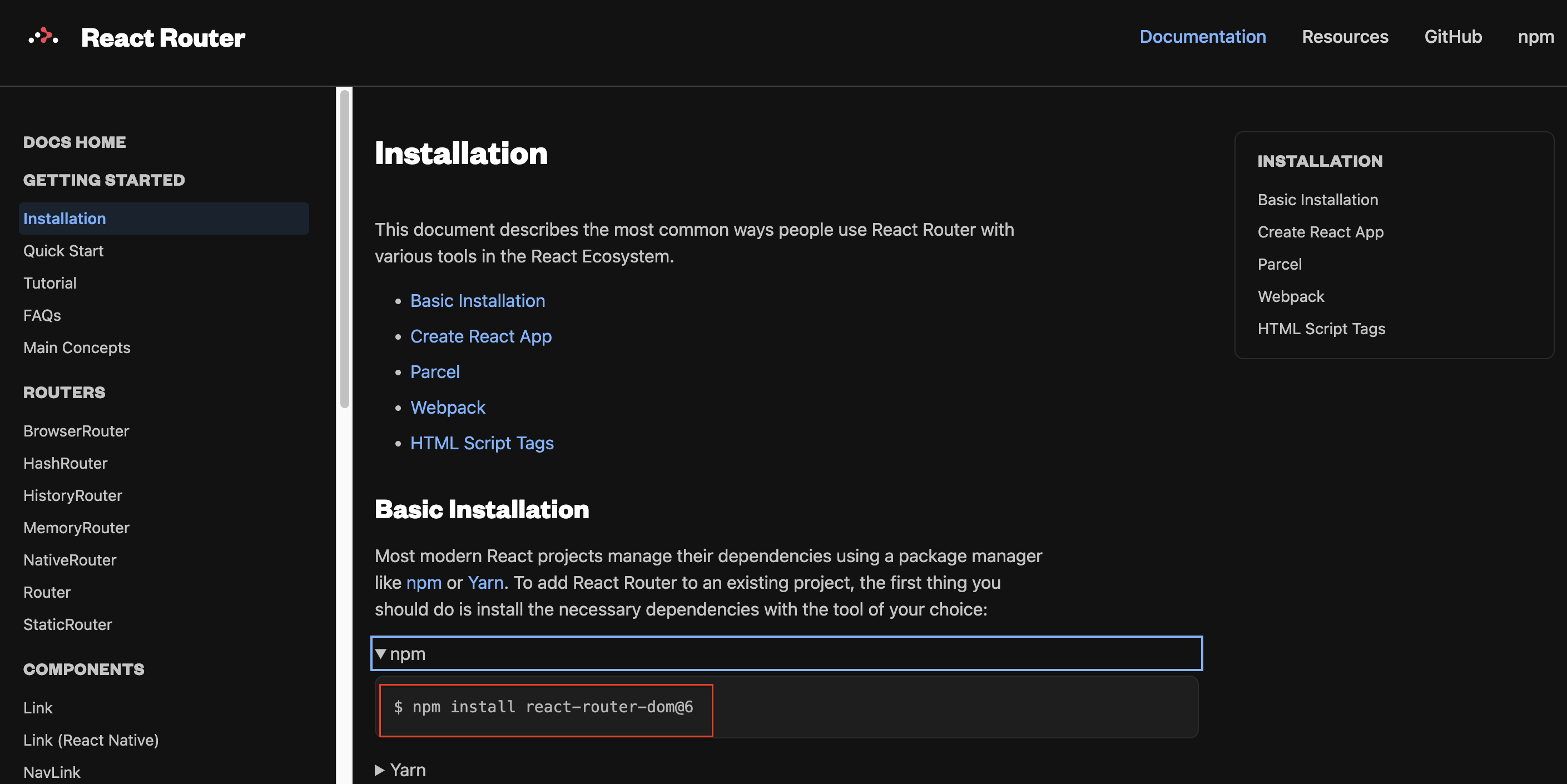Select Webpack in right-hand contents panel
The height and width of the screenshot is (784, 1567).
coord(1290,296)
